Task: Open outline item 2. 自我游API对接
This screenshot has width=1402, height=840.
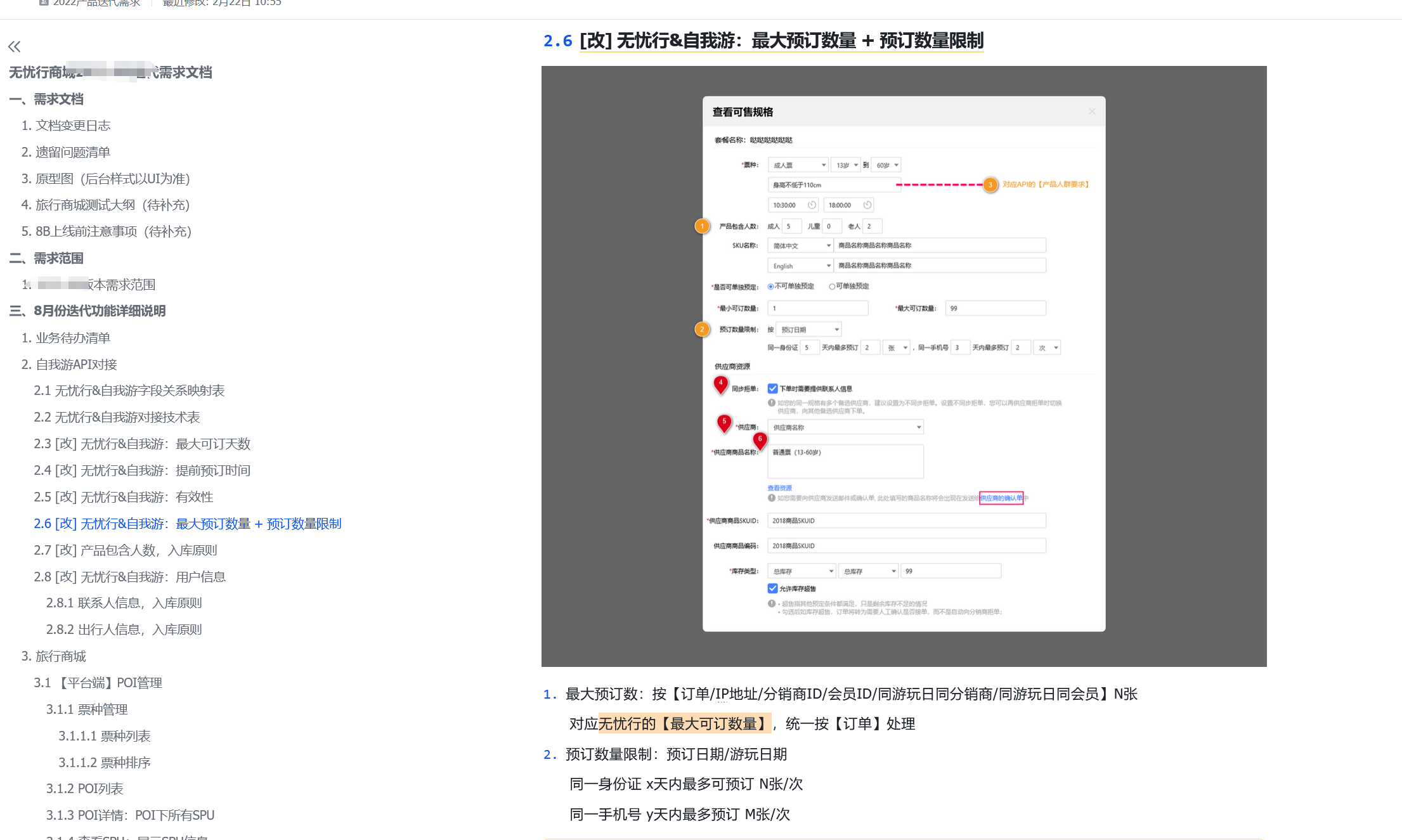Action: (69, 365)
